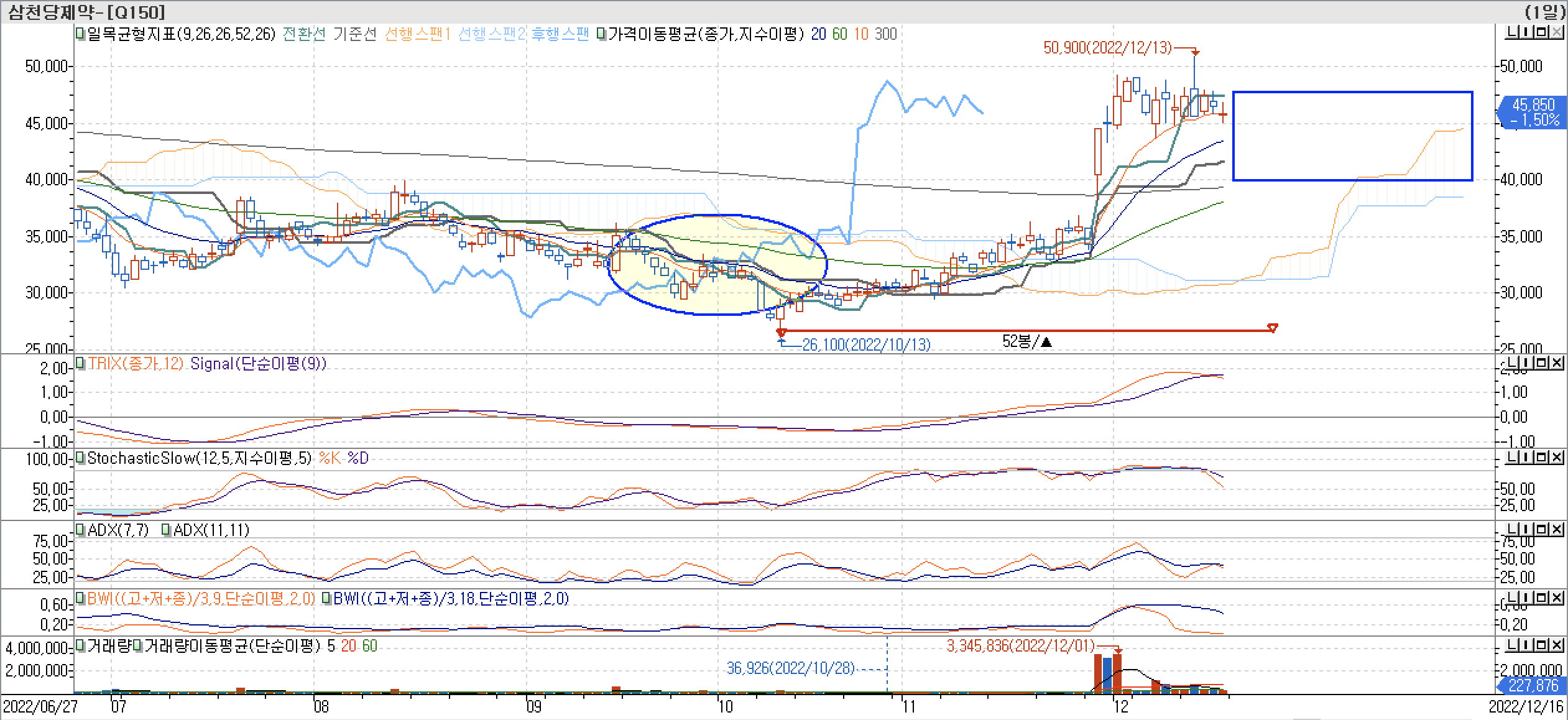Viewport: 1568px width, 720px height.
Task: Click the 선행스팬1 legend label
Action: [417, 34]
